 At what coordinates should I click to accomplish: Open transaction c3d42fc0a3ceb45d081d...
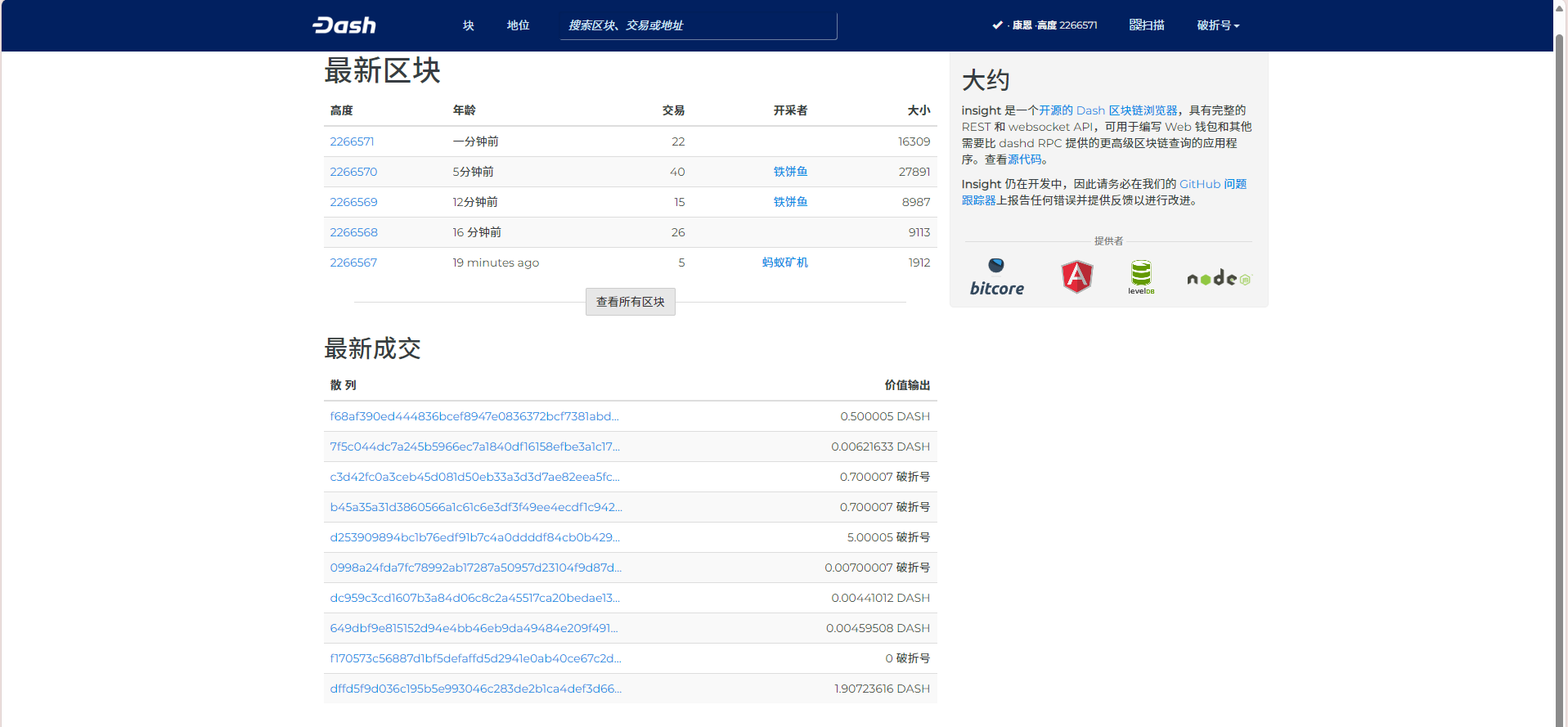475,477
